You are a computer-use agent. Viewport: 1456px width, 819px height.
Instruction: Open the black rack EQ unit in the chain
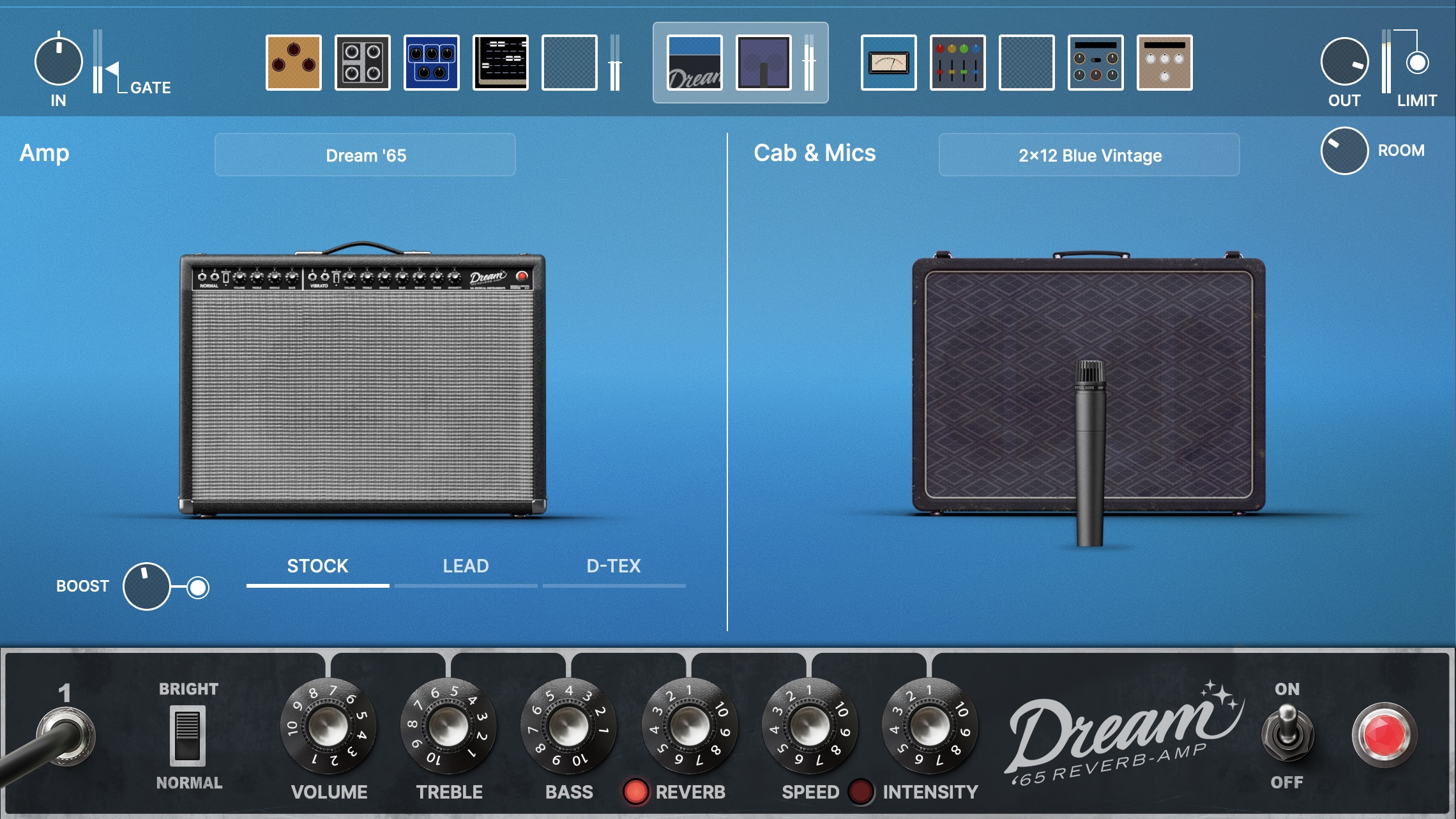click(501, 62)
